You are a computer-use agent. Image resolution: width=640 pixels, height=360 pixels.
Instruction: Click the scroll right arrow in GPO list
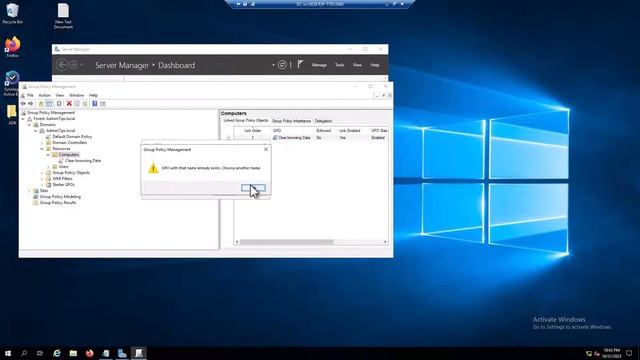tap(385, 242)
